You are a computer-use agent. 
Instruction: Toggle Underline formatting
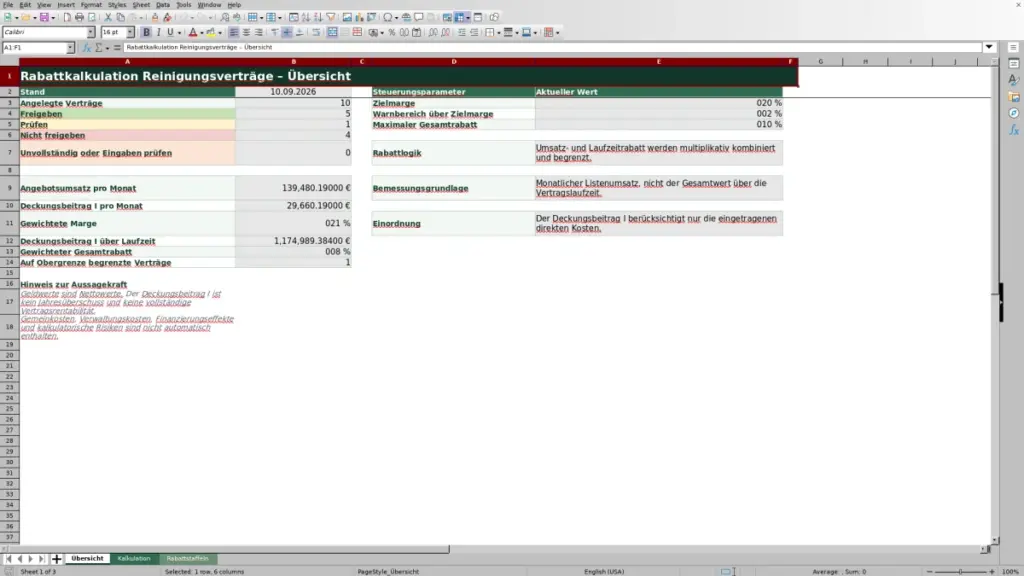[170, 32]
